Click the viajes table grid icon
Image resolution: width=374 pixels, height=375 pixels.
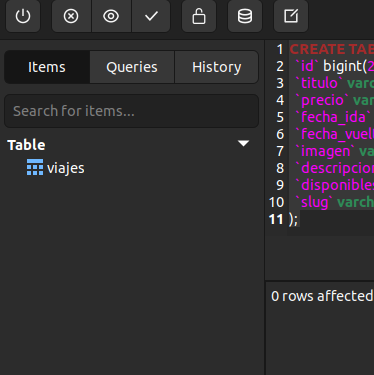[35, 167]
